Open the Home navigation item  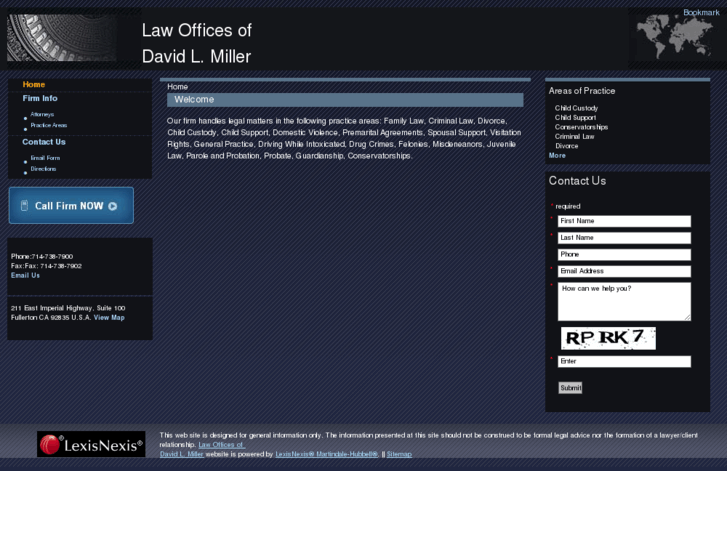[34, 84]
